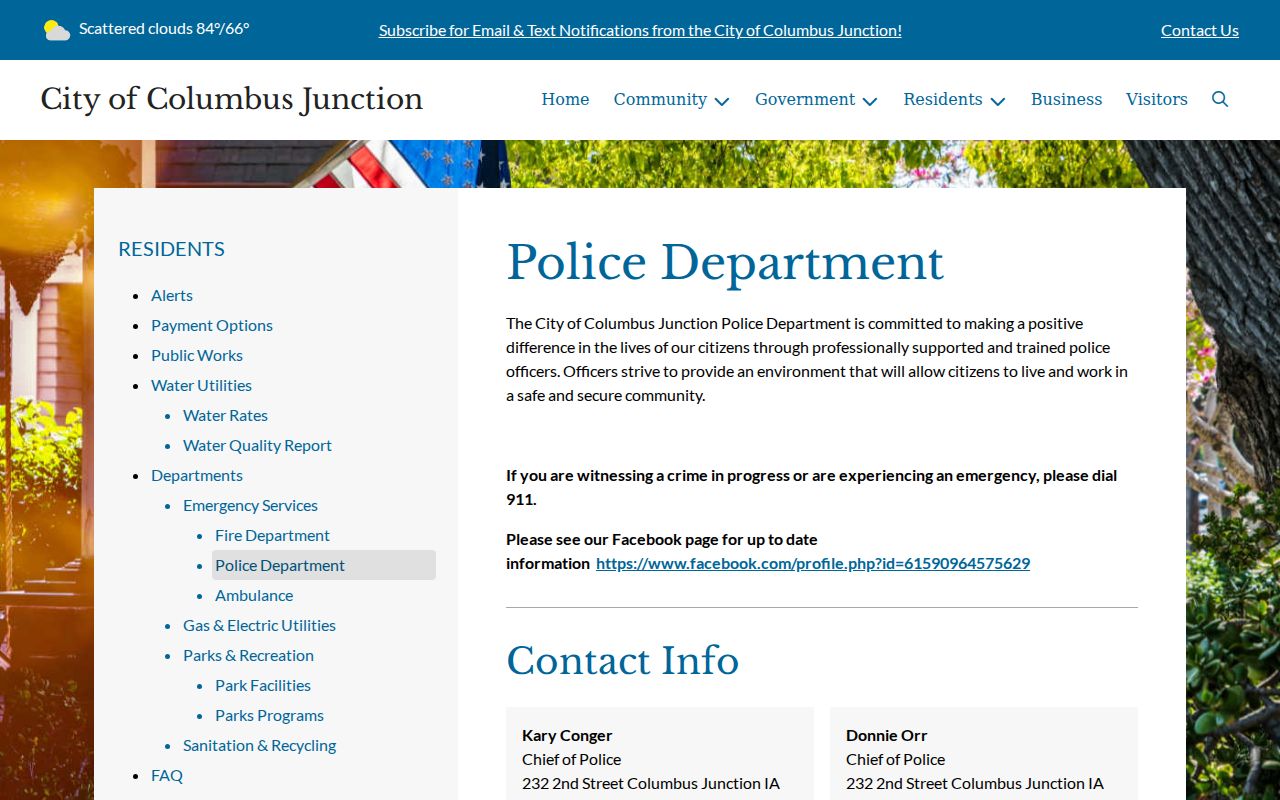Viewport: 1280px width, 800px height.
Task: View the Water Rates page
Action: click(x=225, y=415)
